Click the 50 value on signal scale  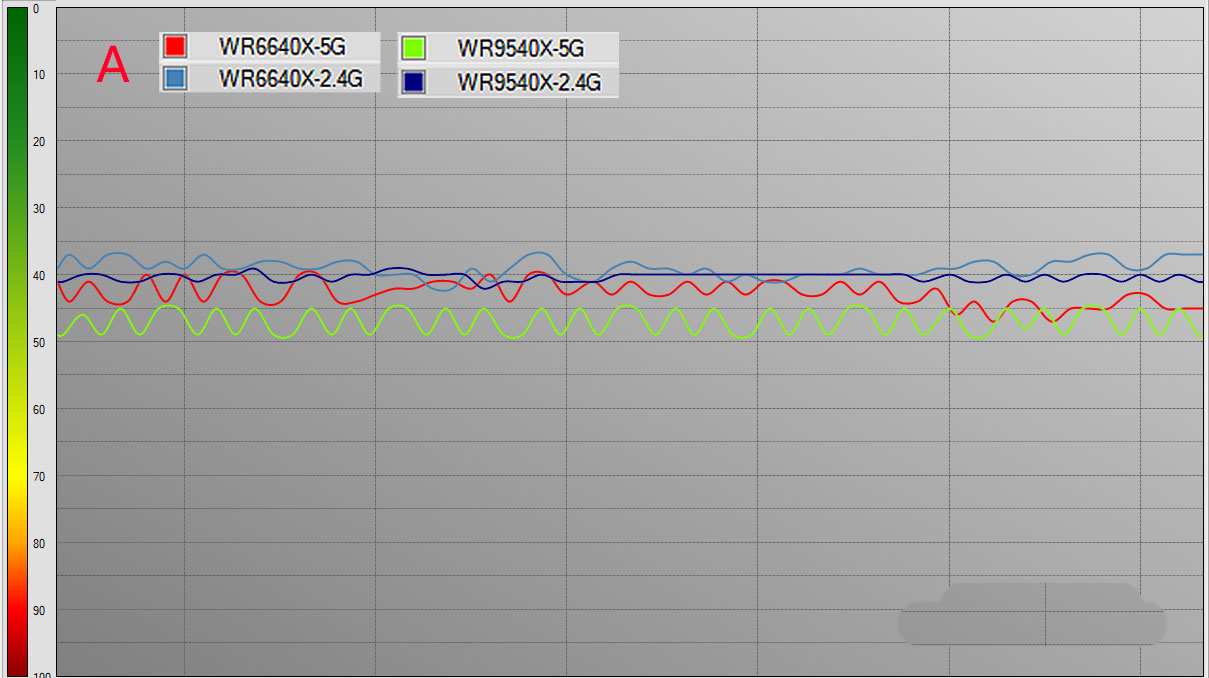(39, 342)
